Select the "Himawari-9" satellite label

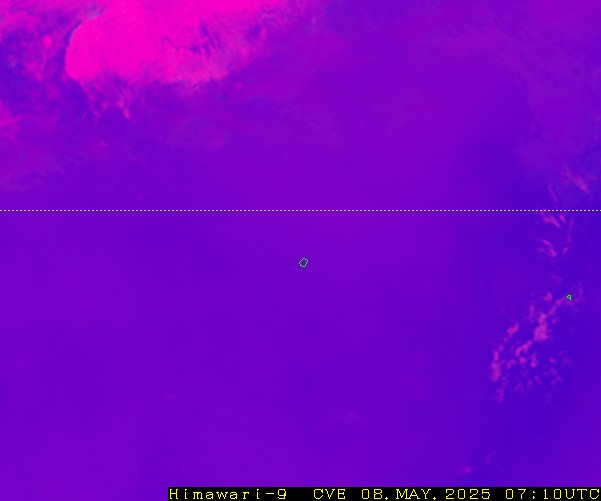tap(228, 494)
